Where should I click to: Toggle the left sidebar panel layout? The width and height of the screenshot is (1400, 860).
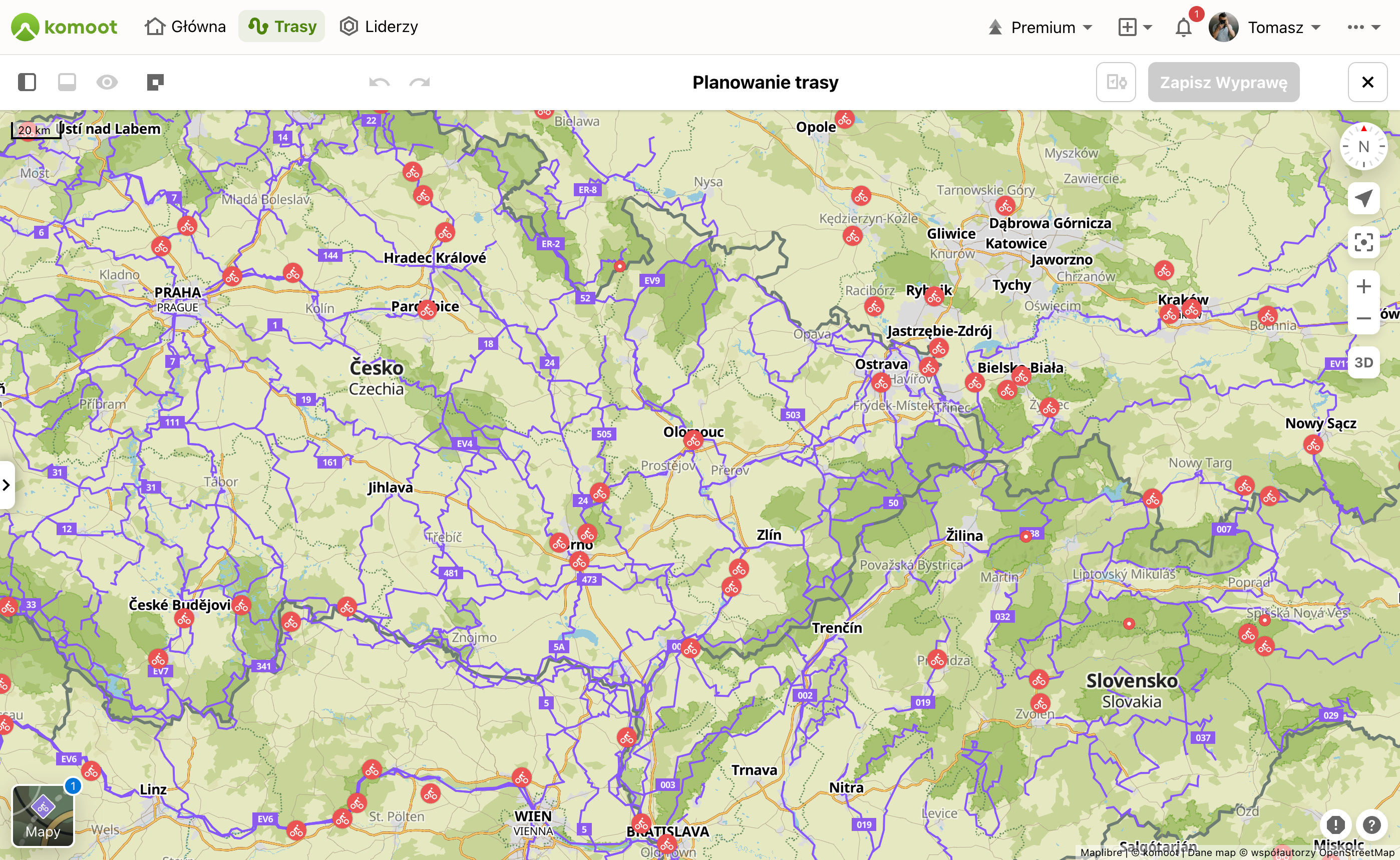tap(27, 83)
